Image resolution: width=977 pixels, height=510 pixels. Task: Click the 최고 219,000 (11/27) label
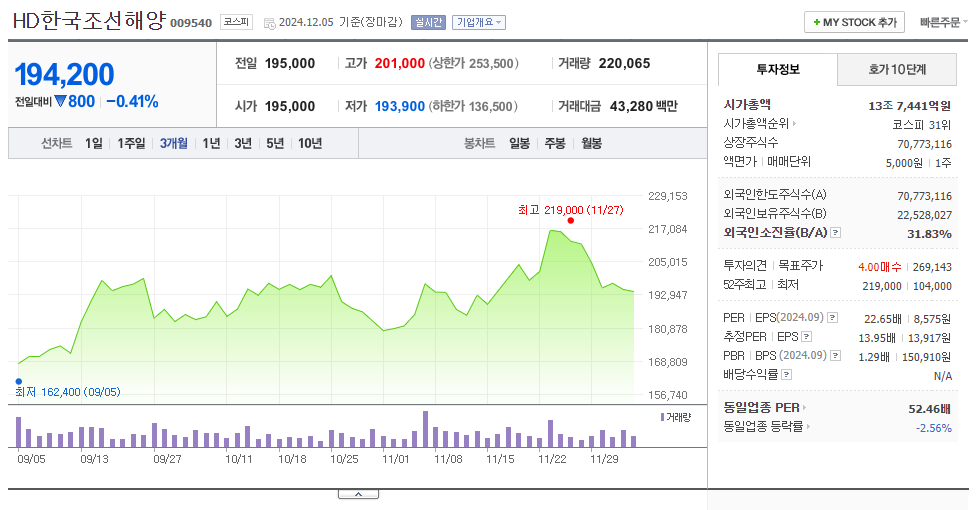571,210
